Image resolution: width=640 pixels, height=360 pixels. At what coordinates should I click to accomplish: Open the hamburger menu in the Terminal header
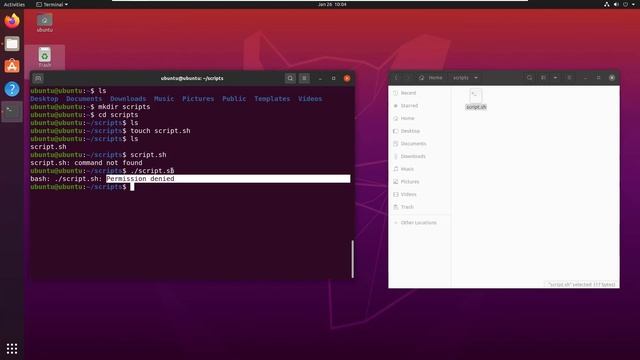[304, 78]
